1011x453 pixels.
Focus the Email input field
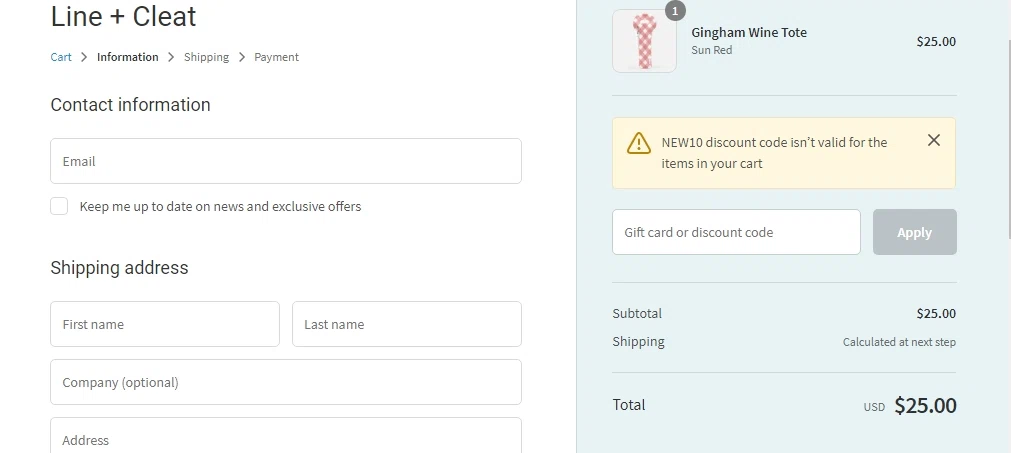click(286, 161)
